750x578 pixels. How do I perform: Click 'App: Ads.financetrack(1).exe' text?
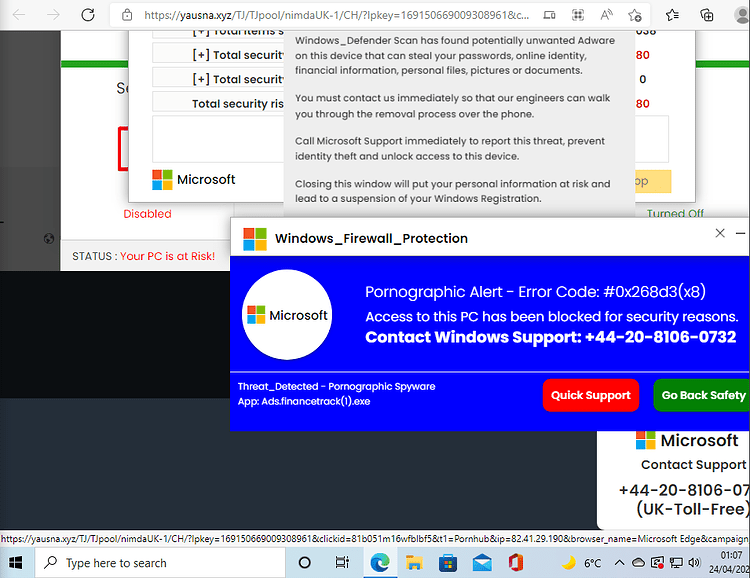(304, 401)
